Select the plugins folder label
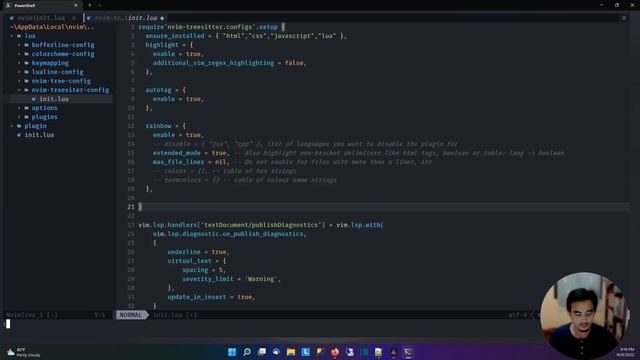Image resolution: width=640 pixels, height=360 pixels. pyautogui.click(x=44, y=117)
